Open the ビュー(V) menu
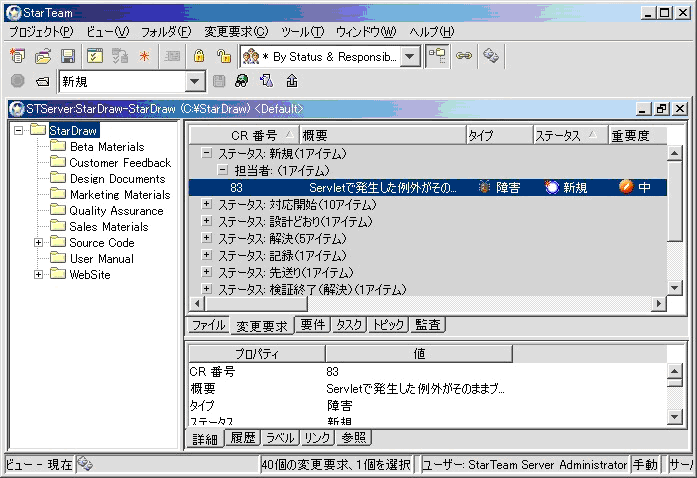Screen dimensions: 697x478 (x=108, y=32)
